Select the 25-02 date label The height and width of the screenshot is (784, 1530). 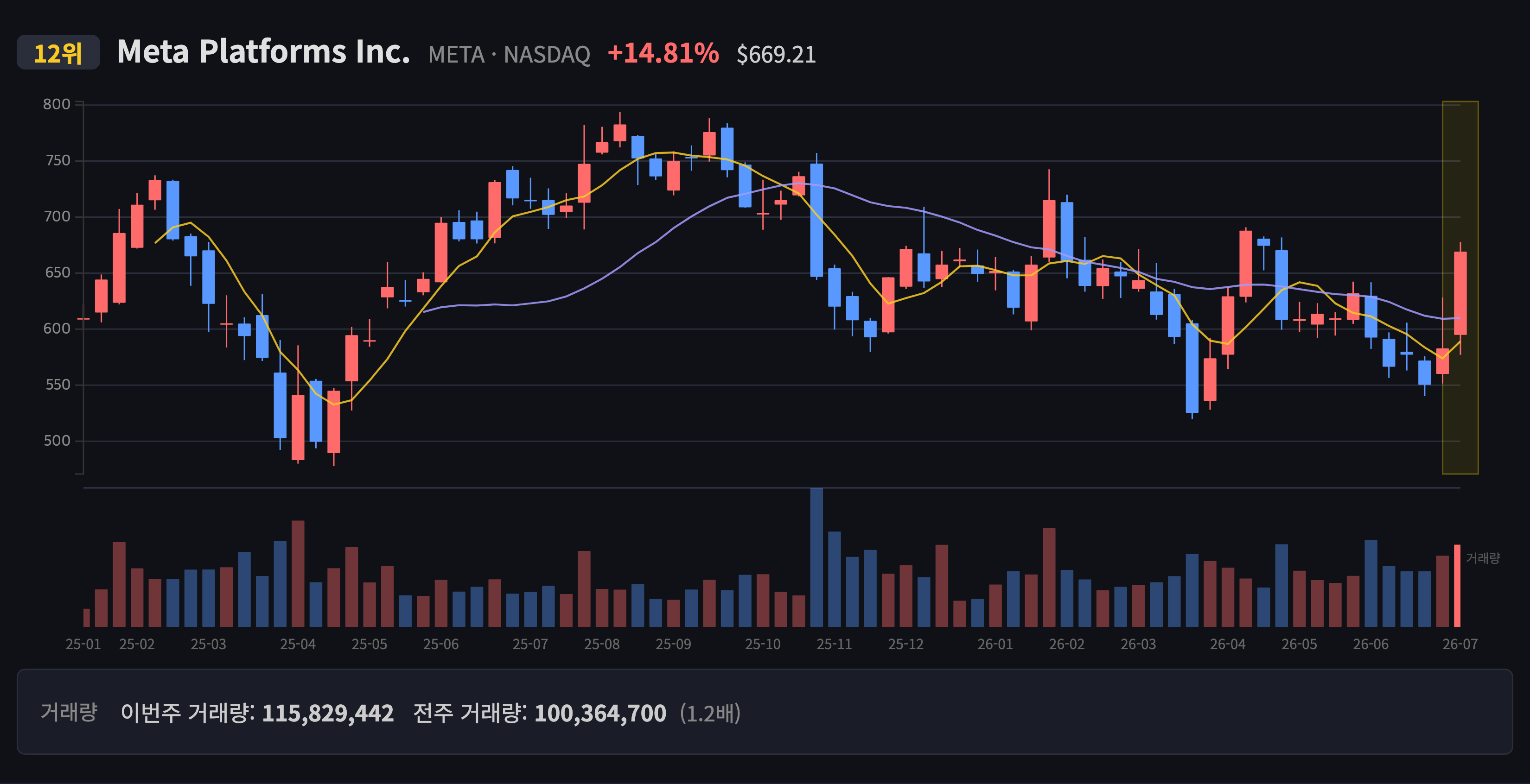(x=137, y=645)
